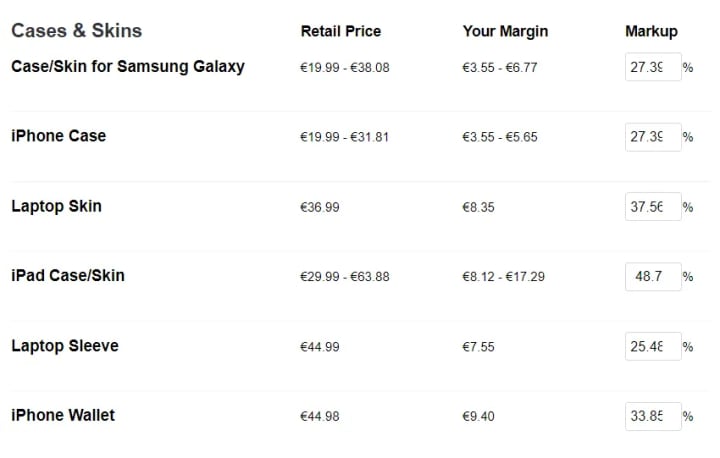Click the iPhone Case markup input
This screenshot has width=720, height=458.
[x=653, y=137]
